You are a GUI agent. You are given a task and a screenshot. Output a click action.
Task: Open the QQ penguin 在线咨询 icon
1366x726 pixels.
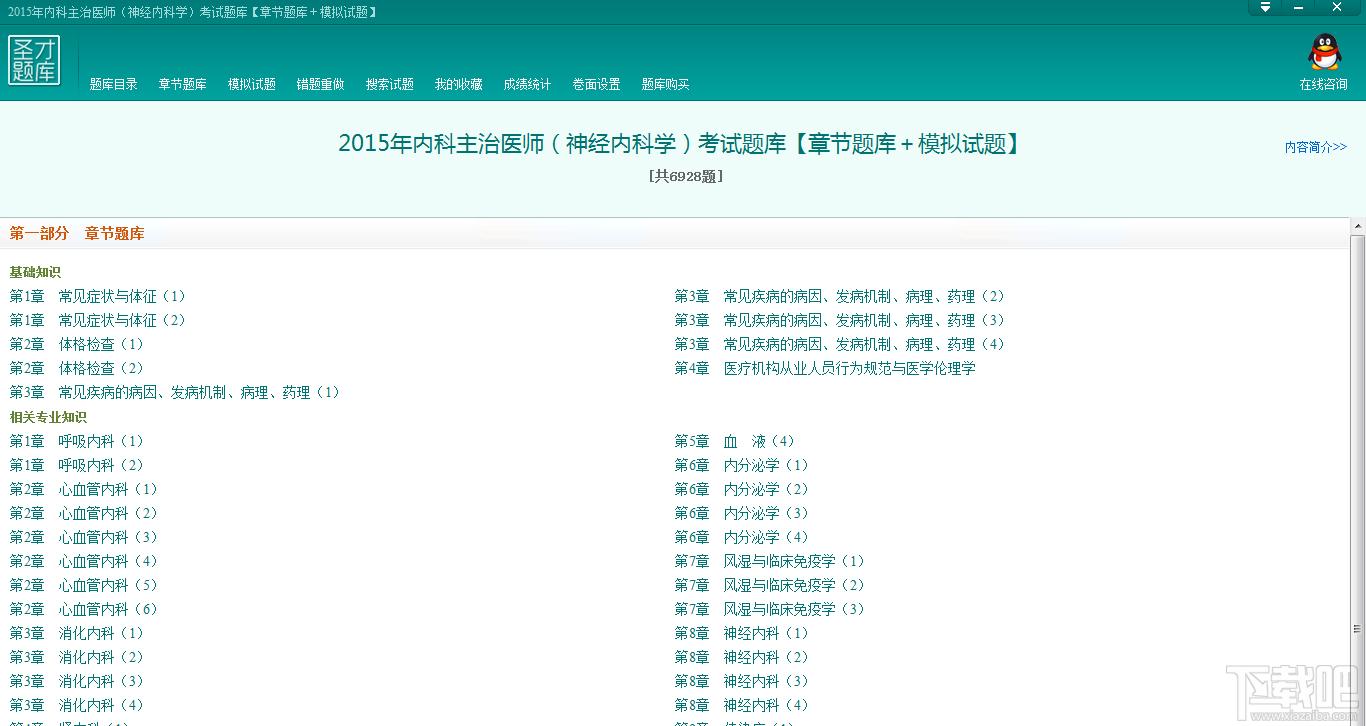pyautogui.click(x=1324, y=53)
